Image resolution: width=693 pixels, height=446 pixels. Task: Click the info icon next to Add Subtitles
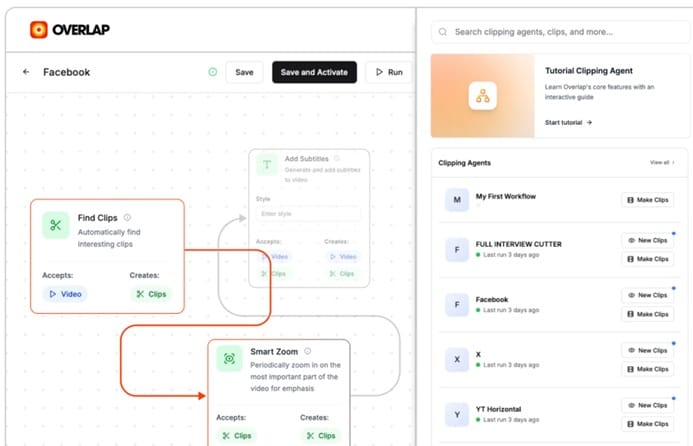click(x=337, y=158)
